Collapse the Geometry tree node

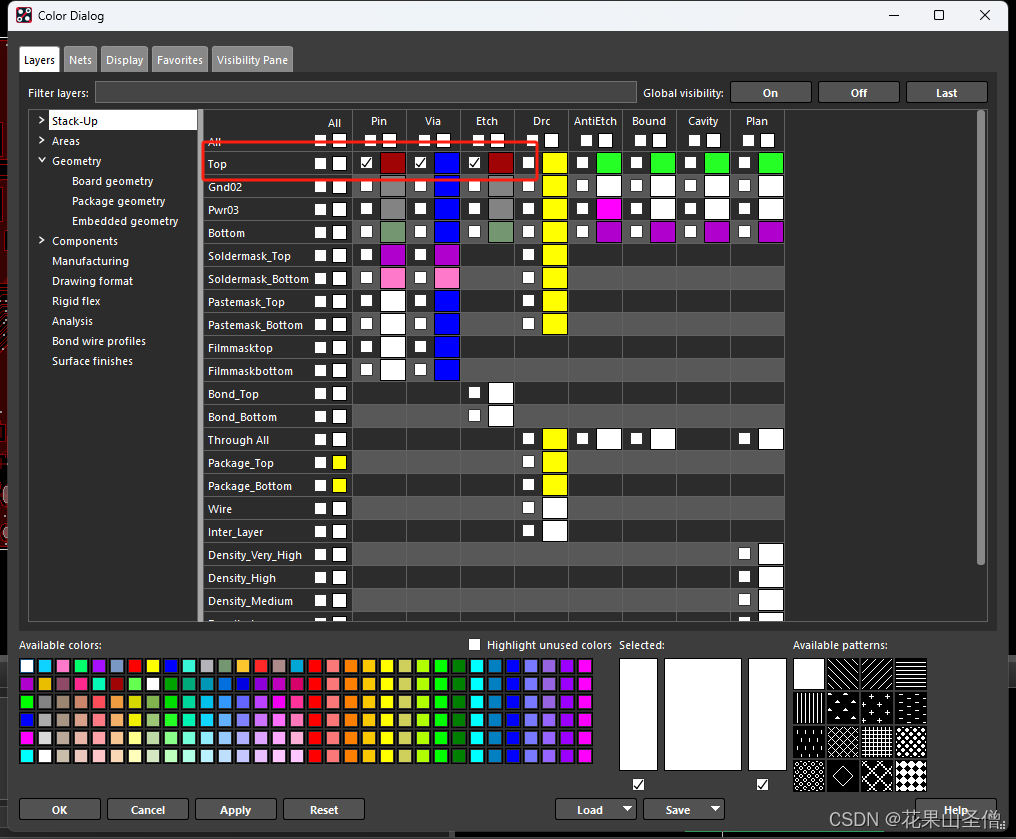coord(41,160)
